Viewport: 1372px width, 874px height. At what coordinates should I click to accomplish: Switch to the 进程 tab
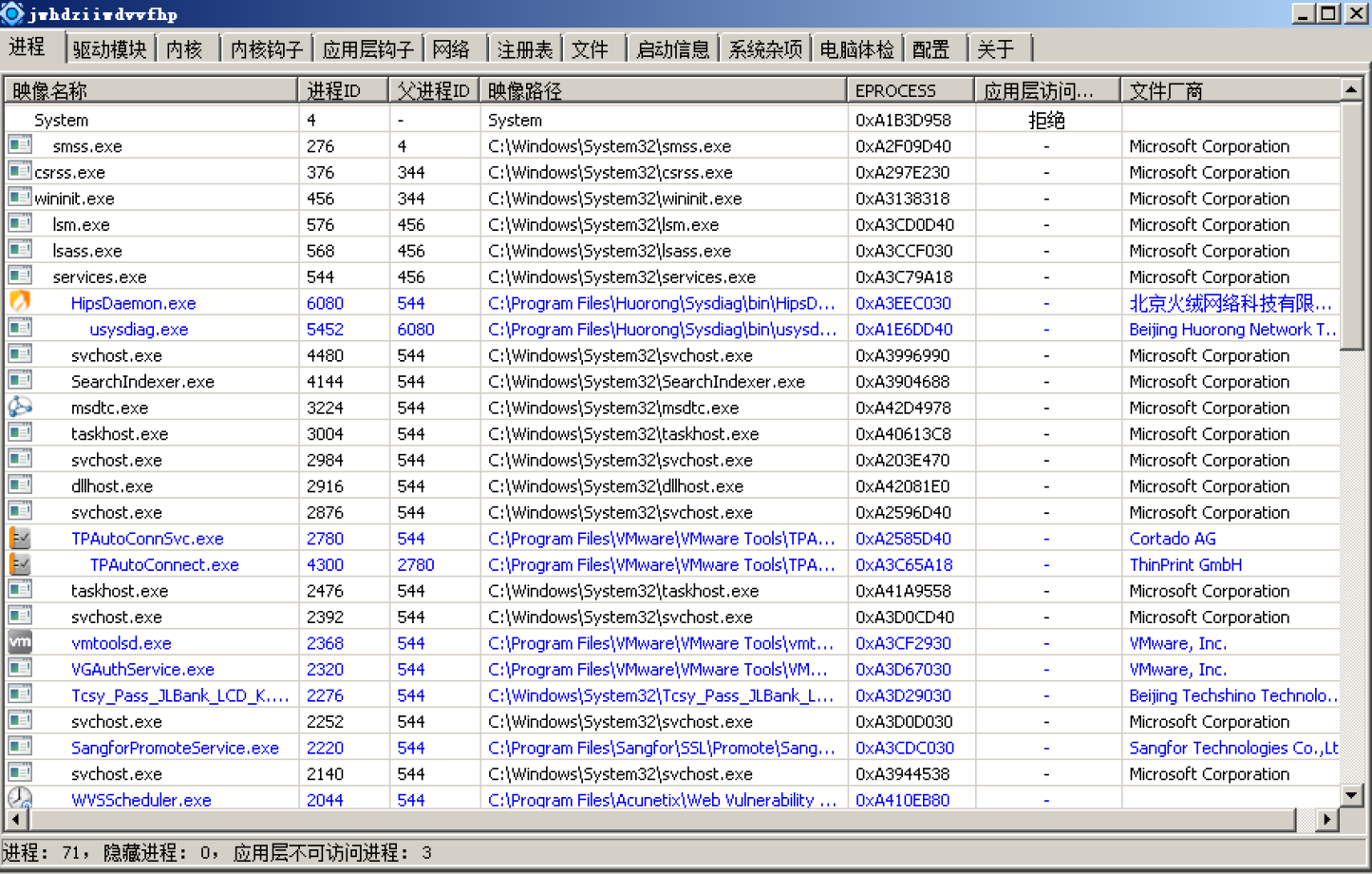point(31,47)
